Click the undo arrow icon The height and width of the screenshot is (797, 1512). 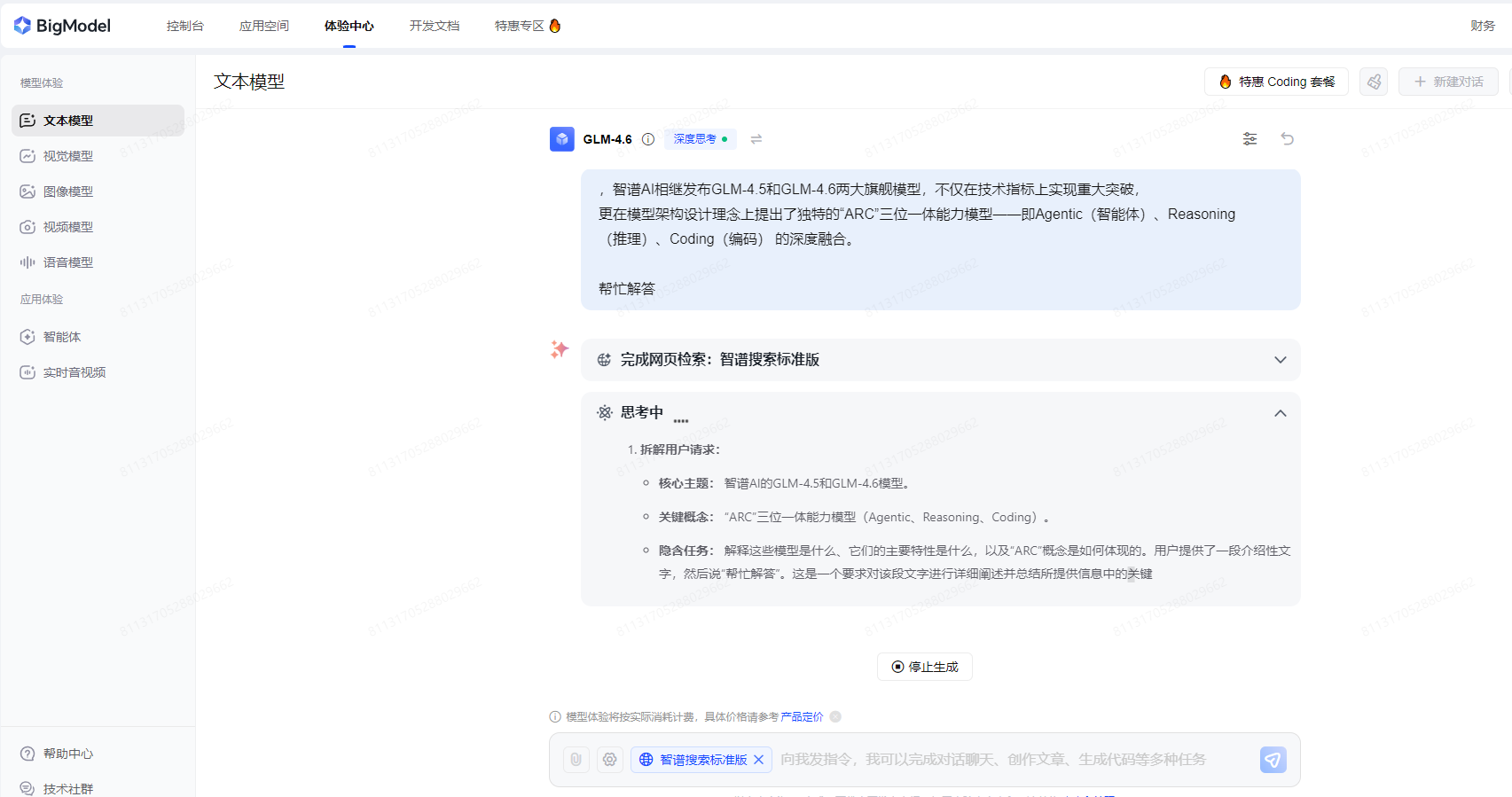click(x=1288, y=138)
